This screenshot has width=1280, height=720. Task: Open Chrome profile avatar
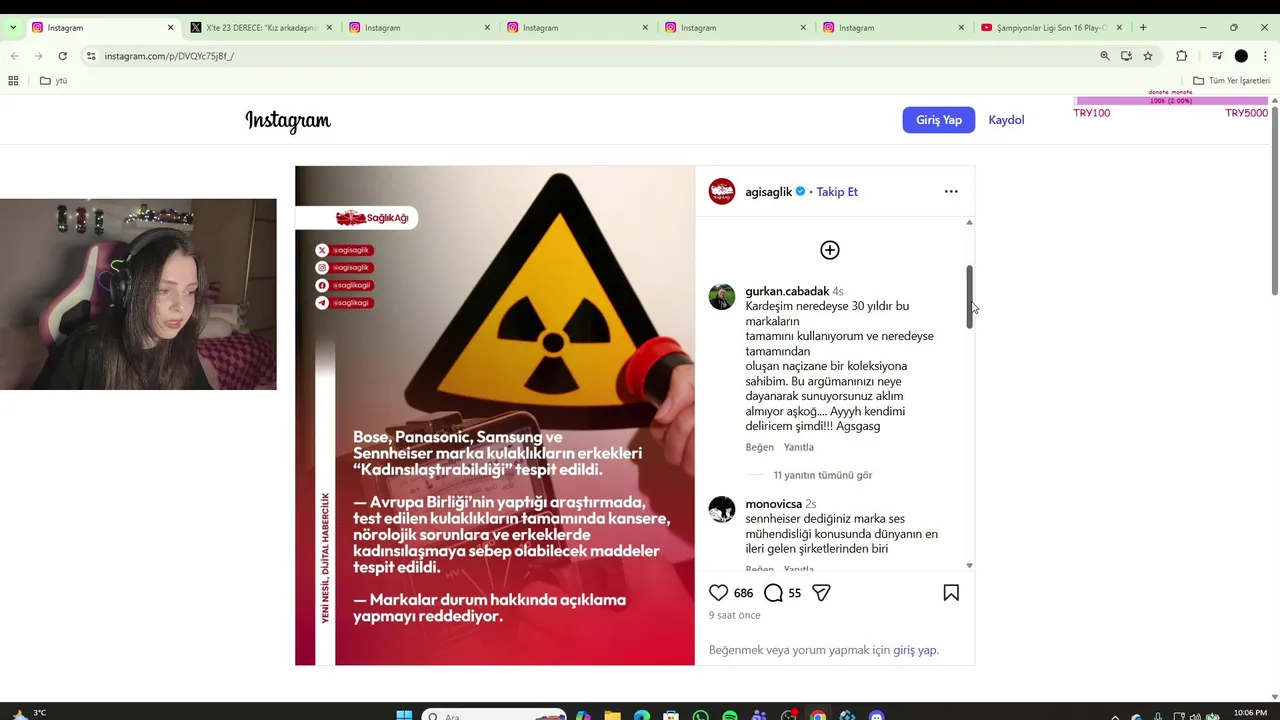(x=1241, y=56)
